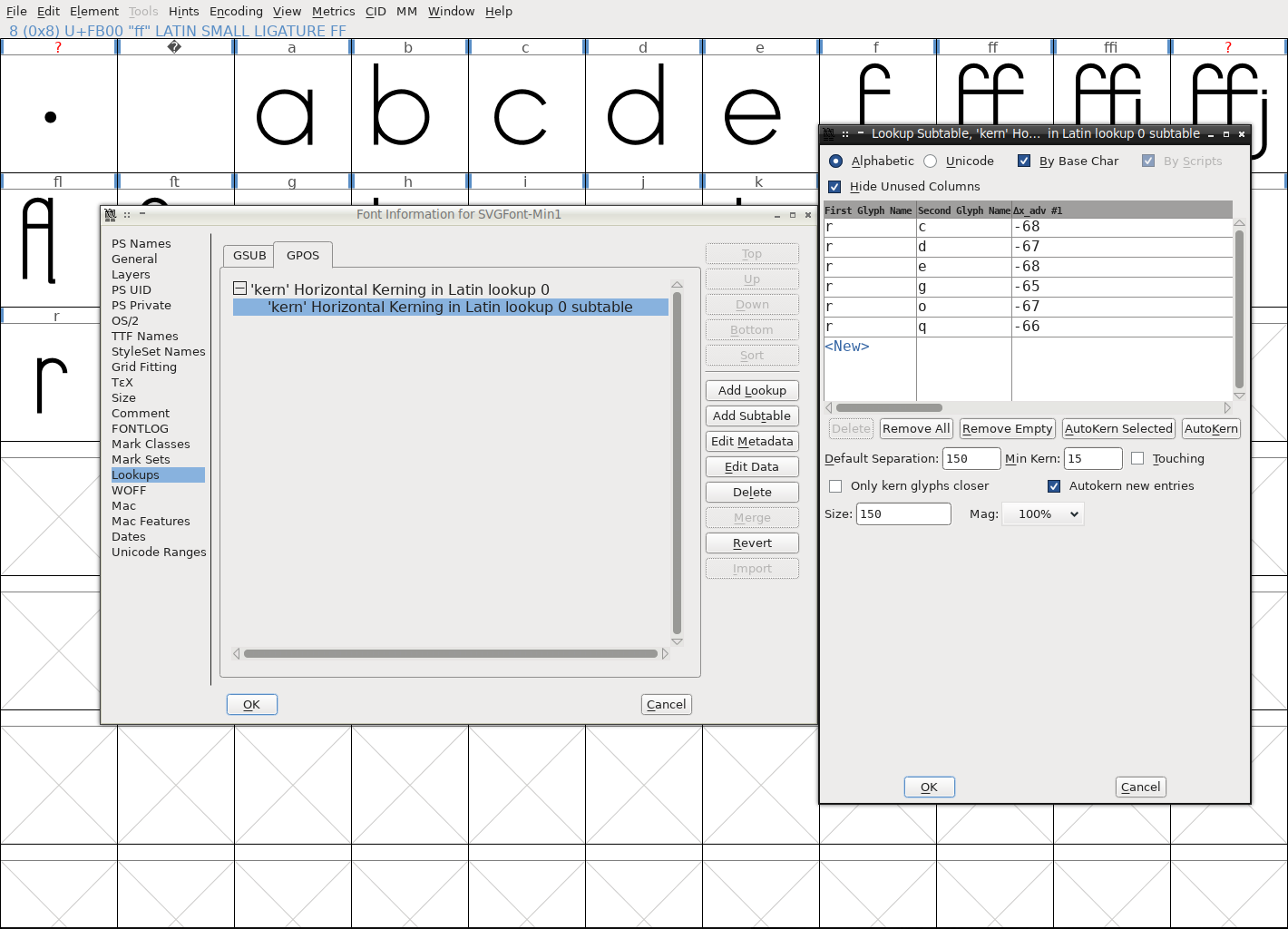The width and height of the screenshot is (1288, 929).
Task: Click the horizontal scrollbar of kerning table
Action: 889,407
